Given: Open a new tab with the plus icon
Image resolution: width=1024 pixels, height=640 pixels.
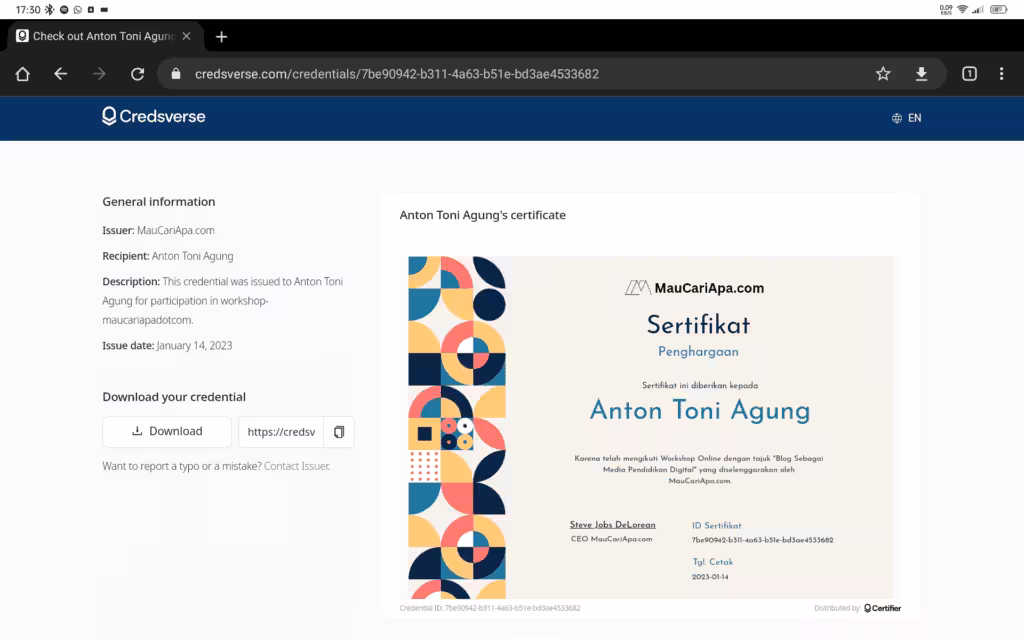Looking at the screenshot, I should click(x=221, y=37).
